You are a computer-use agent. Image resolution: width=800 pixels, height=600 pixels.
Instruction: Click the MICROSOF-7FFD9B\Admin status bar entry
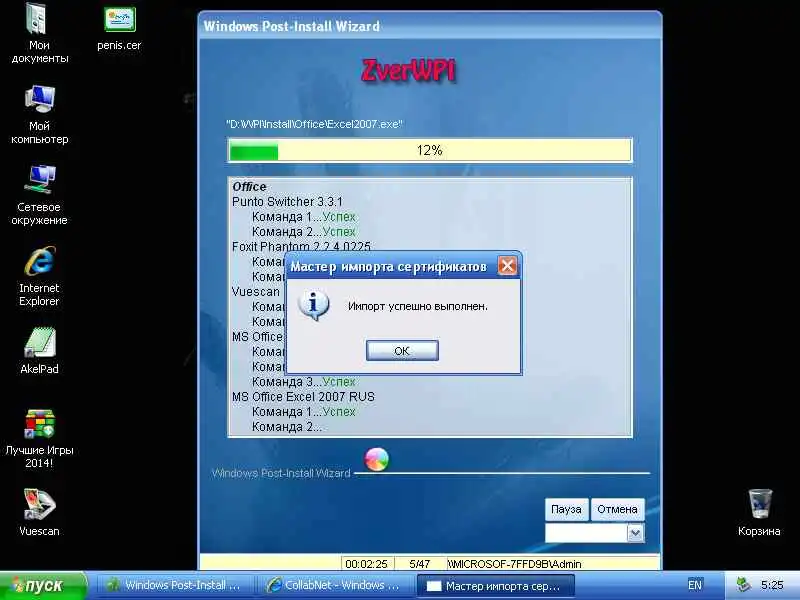pyautogui.click(x=514, y=564)
